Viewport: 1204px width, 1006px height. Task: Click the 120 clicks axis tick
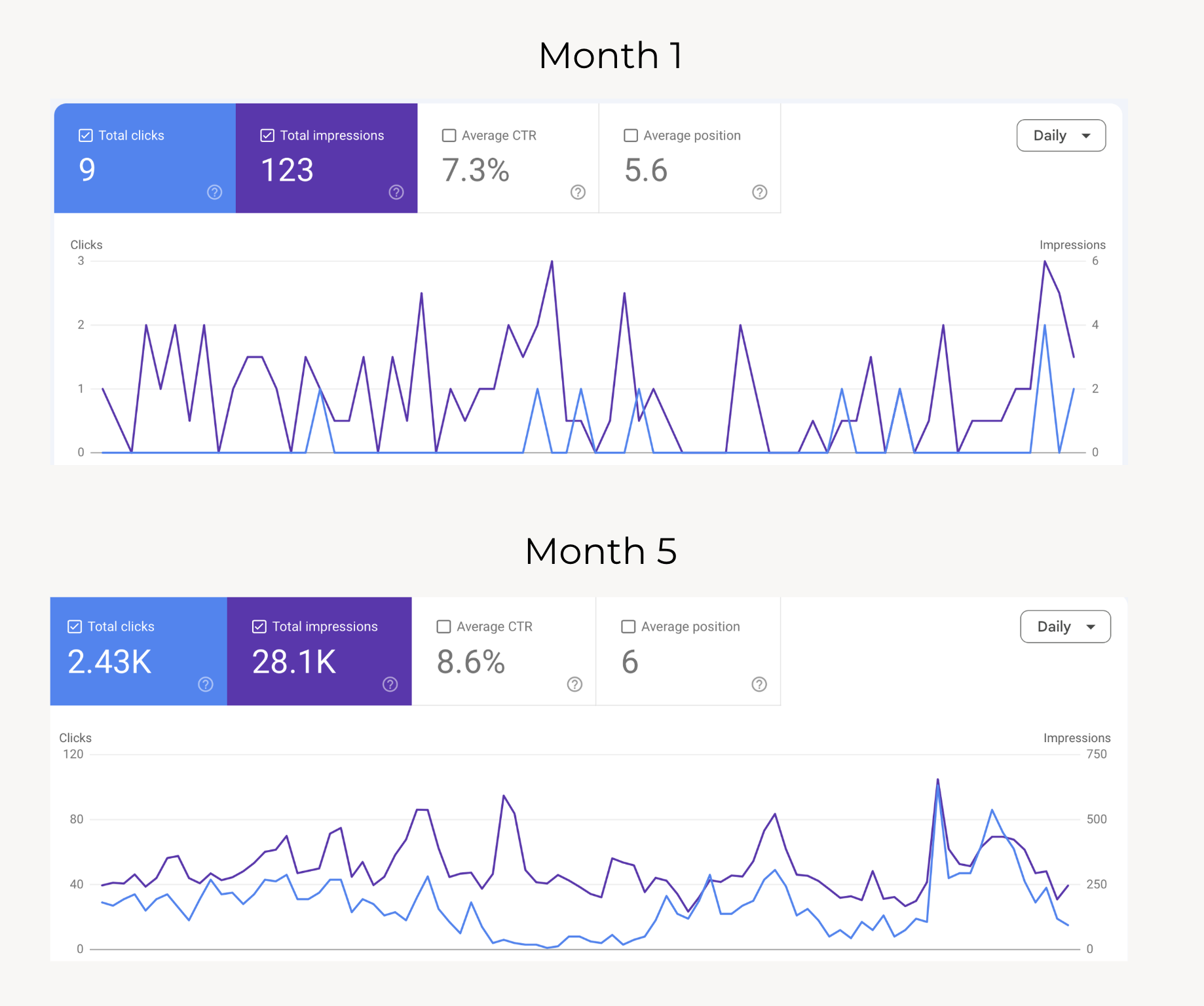[x=73, y=754]
